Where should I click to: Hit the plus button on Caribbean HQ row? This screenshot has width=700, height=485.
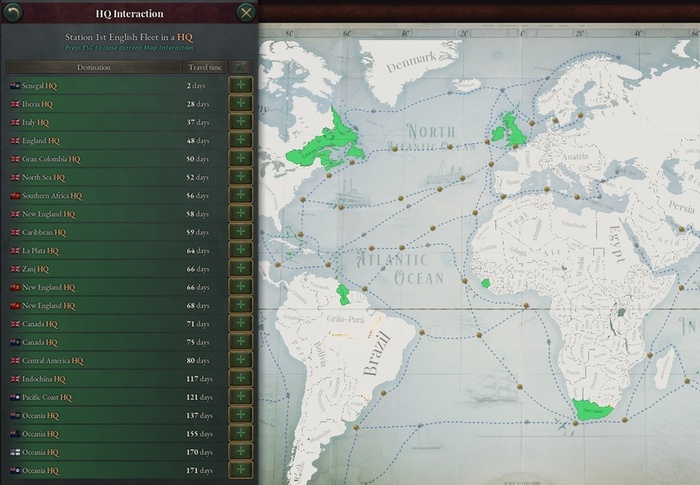pyautogui.click(x=240, y=232)
